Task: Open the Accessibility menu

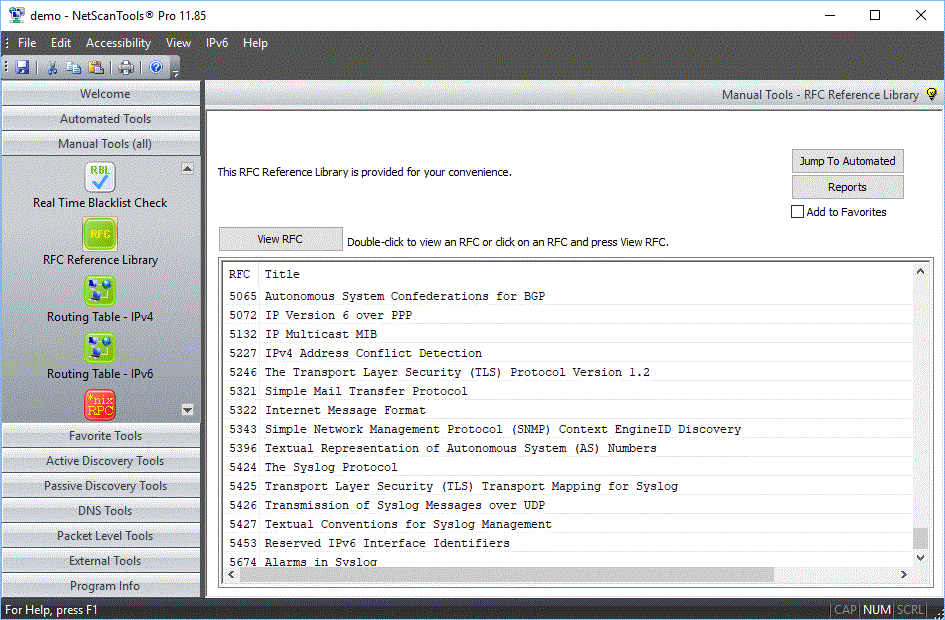Action: [118, 43]
